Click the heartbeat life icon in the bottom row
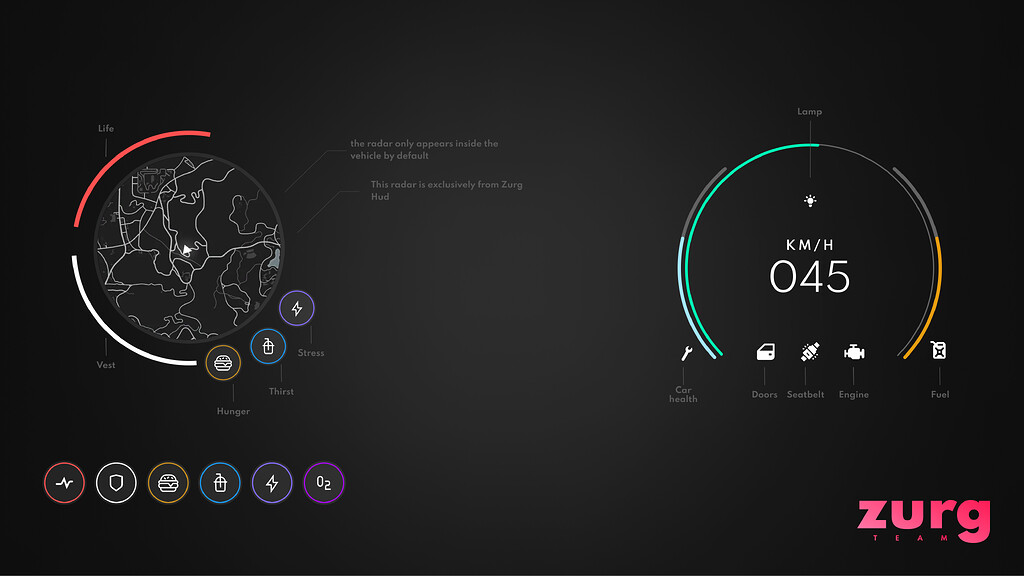Image resolution: width=1024 pixels, height=576 pixels. [64, 482]
